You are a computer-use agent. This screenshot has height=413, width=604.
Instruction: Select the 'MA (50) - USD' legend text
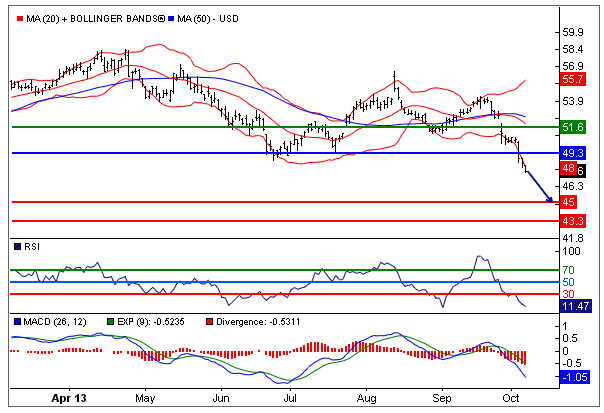coord(208,18)
